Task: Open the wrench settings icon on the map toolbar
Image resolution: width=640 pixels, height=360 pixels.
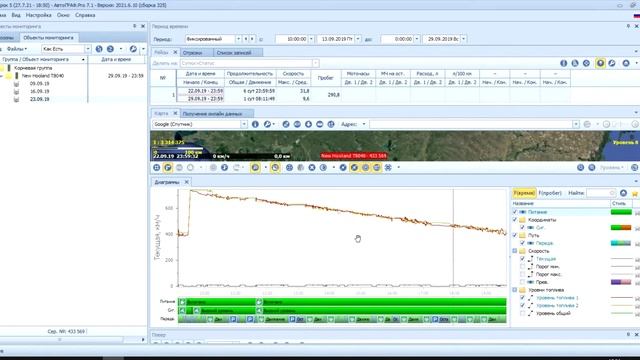Action: (x=267, y=124)
